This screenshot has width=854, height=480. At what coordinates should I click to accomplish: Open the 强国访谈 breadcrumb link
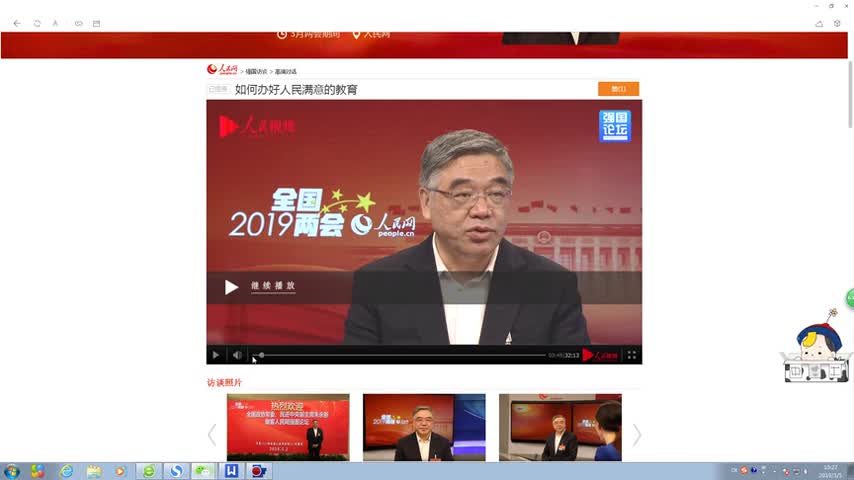[256, 72]
